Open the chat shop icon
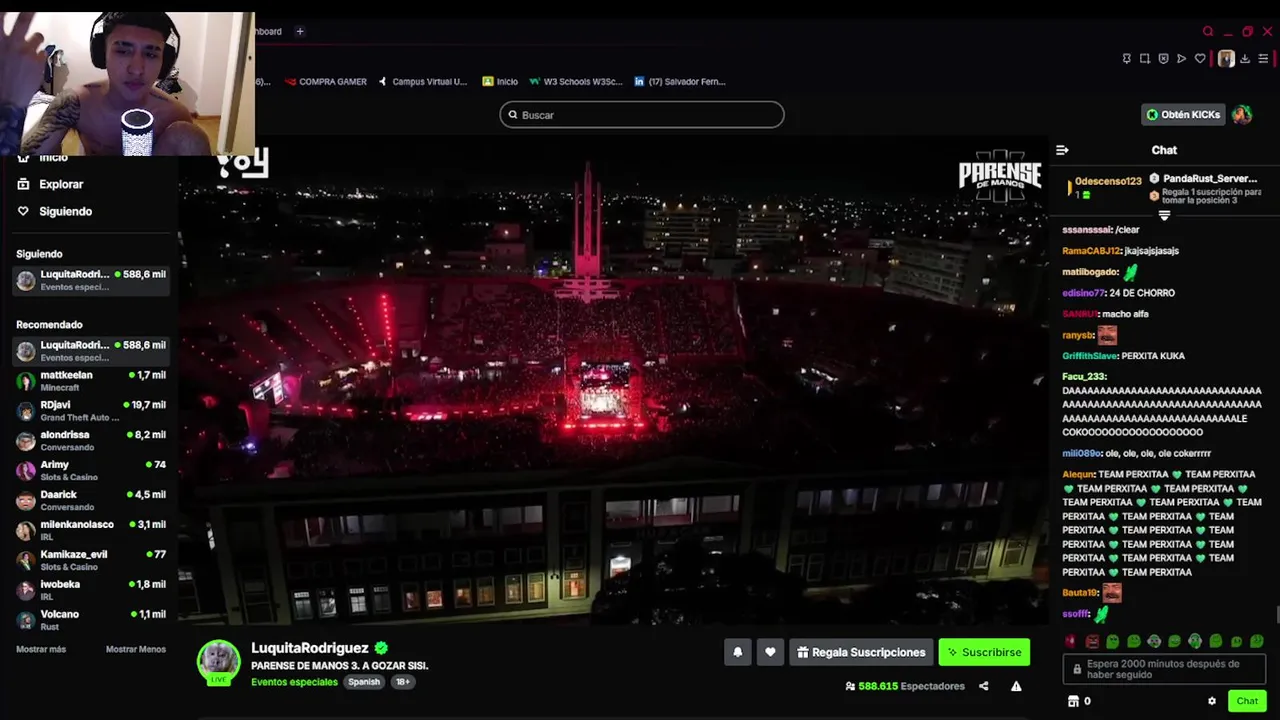The width and height of the screenshot is (1280, 720). click(x=1074, y=701)
